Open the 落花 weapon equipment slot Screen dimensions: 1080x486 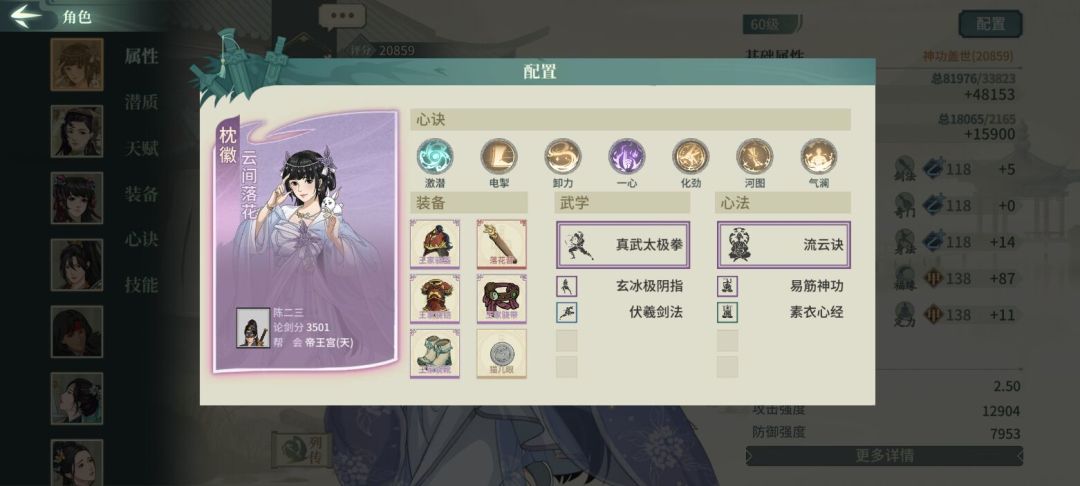pos(501,244)
